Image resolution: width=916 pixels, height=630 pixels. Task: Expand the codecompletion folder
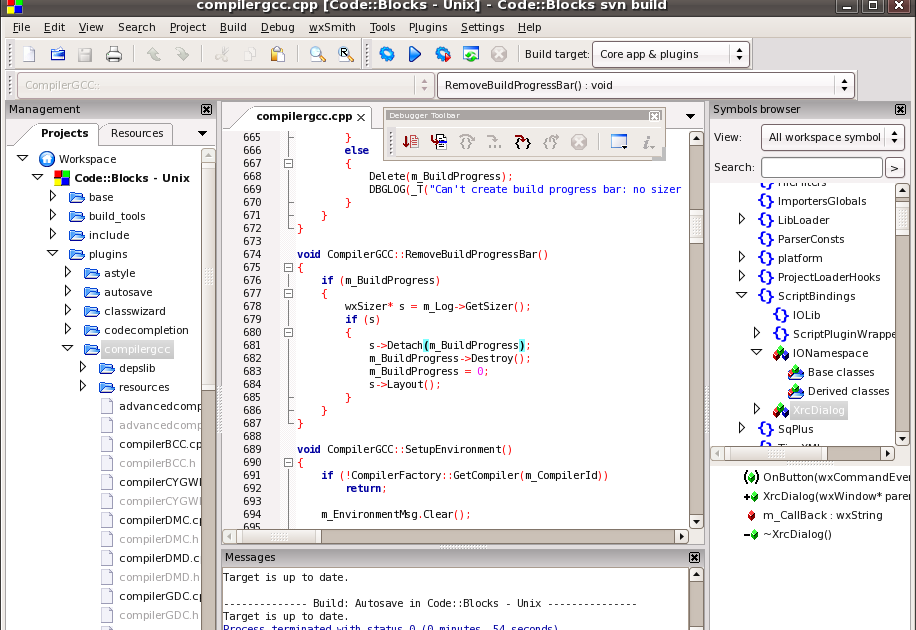68,329
